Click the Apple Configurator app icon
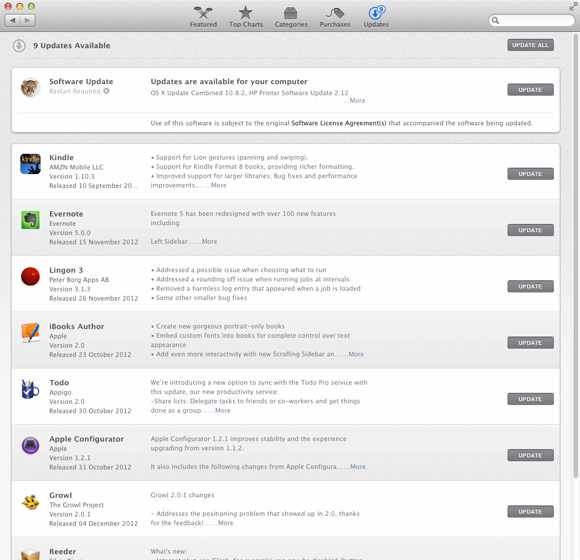 coord(30,445)
